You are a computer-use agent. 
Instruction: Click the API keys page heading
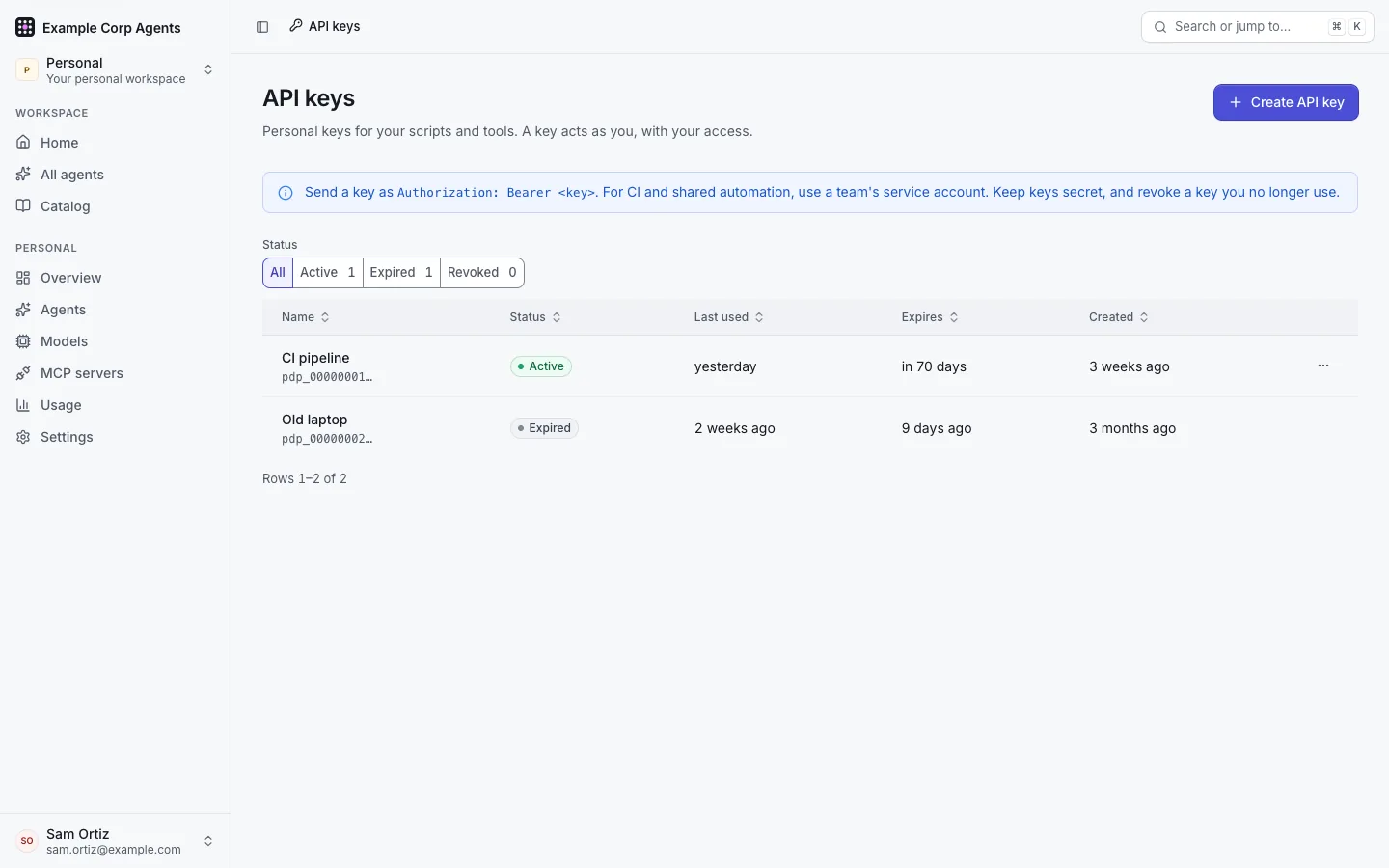pyautogui.click(x=309, y=98)
